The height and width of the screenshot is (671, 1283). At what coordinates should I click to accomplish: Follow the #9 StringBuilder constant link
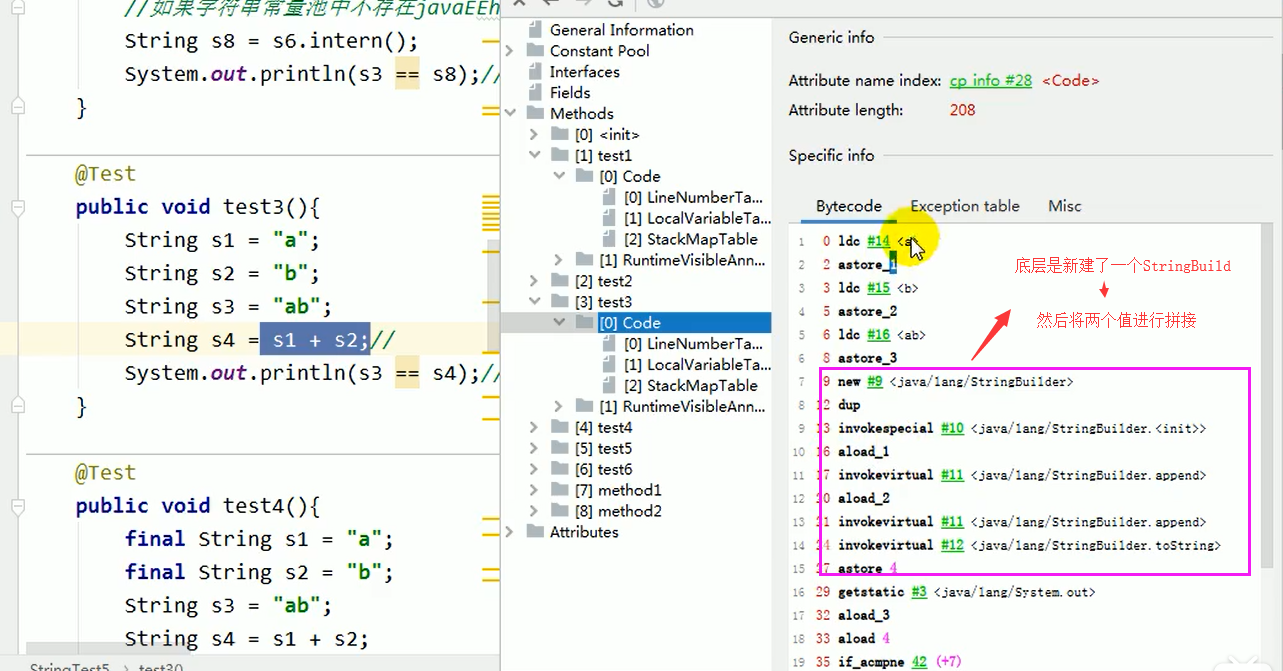point(873,382)
